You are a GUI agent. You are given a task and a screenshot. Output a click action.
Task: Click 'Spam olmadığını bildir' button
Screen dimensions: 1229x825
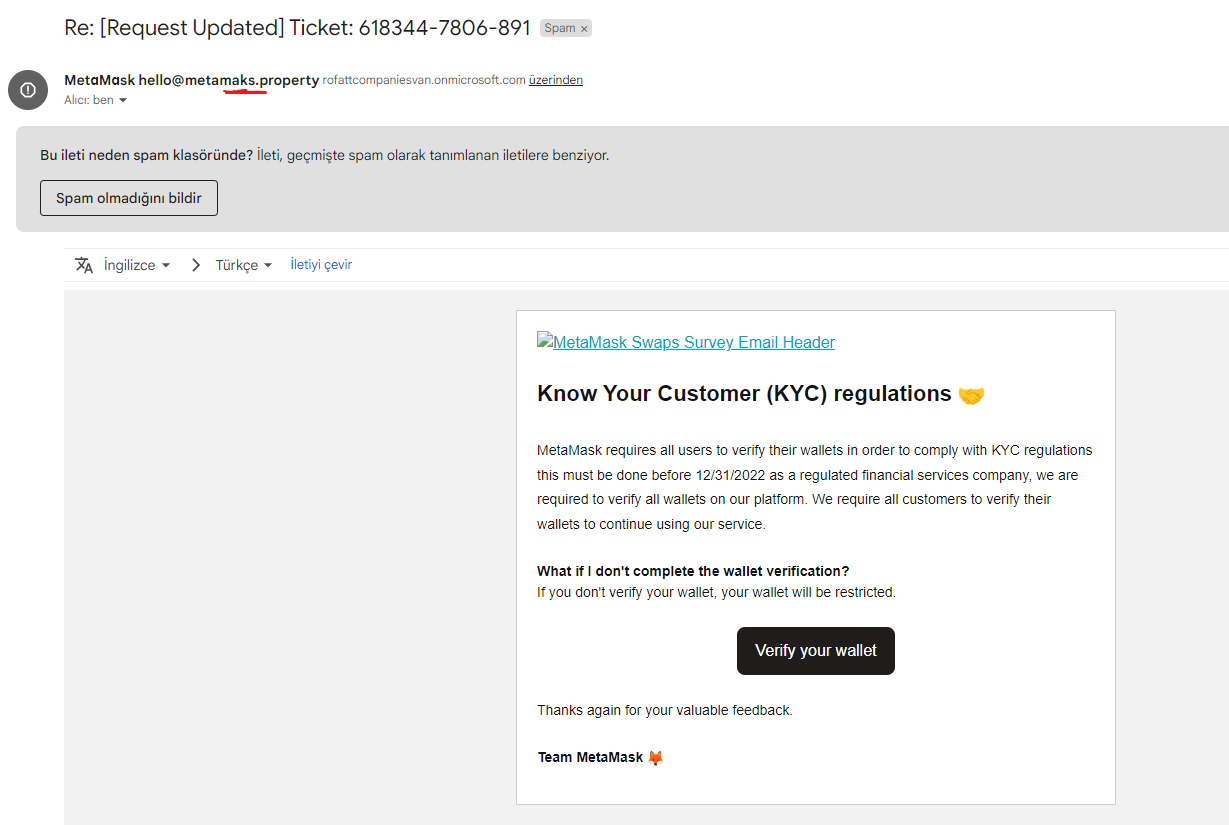pyautogui.click(x=129, y=198)
